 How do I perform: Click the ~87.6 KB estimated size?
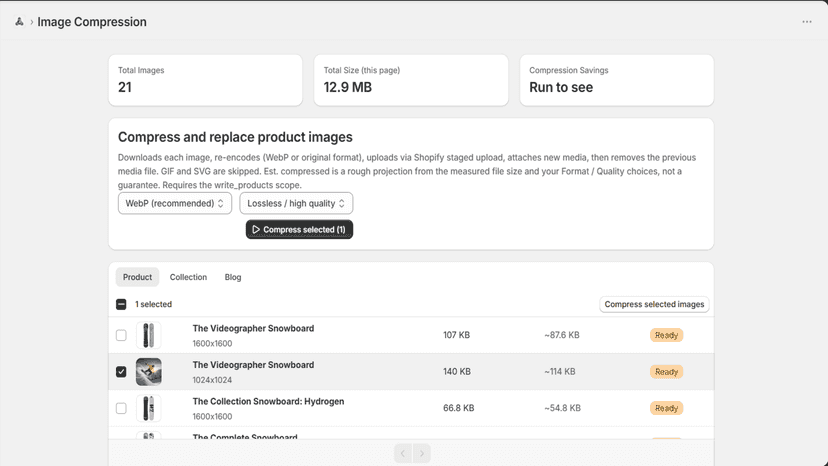tap(562, 335)
